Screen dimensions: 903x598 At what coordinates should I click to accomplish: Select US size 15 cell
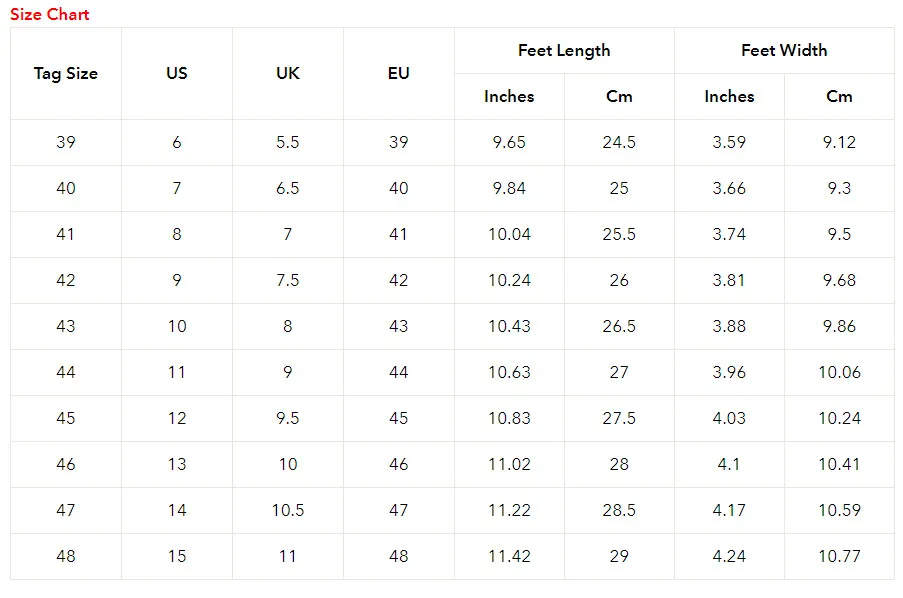tap(177, 556)
